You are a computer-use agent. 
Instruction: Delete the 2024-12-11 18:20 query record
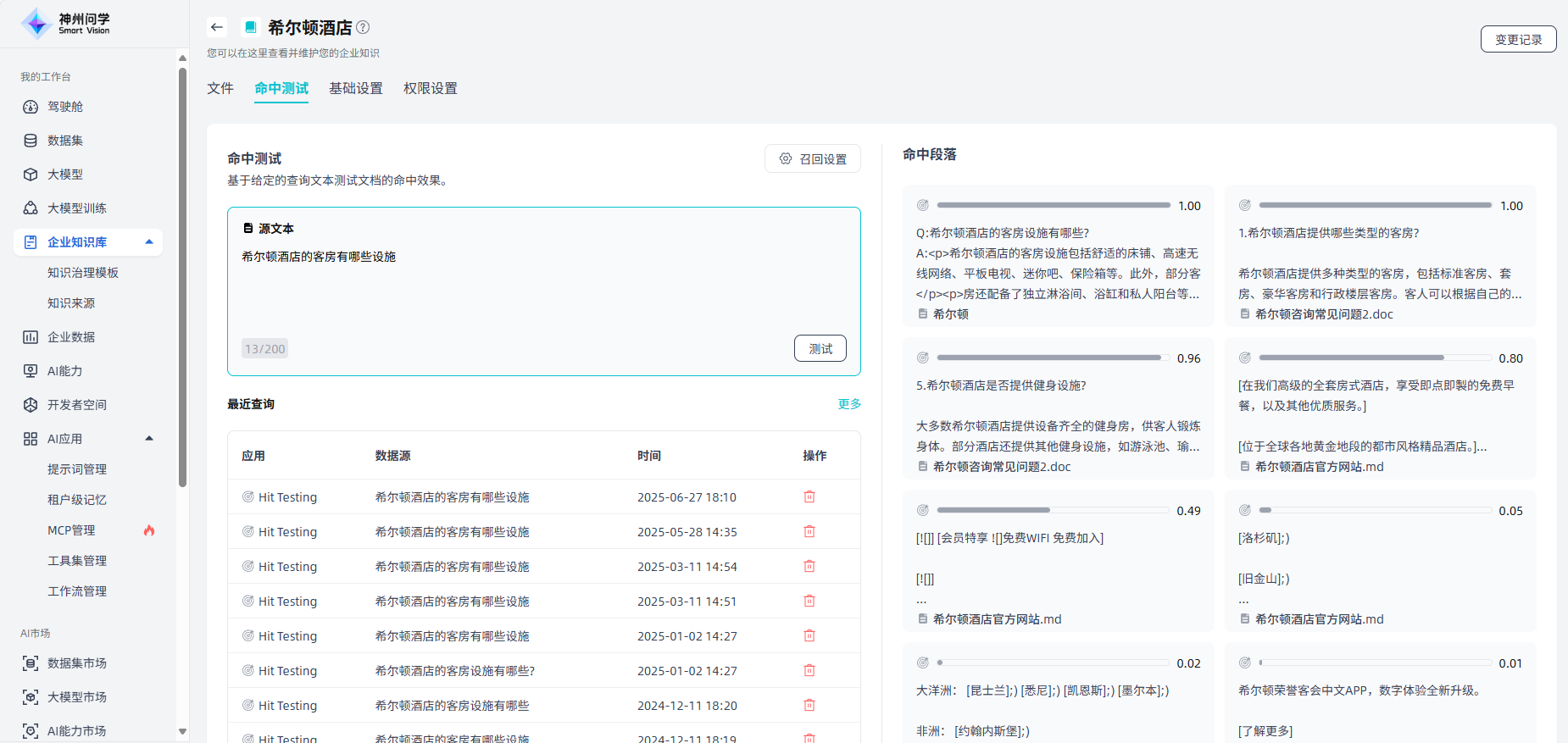(809, 706)
